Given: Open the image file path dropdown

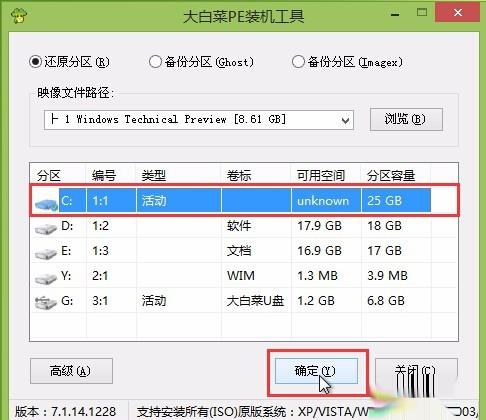Looking at the screenshot, I should 345,120.
